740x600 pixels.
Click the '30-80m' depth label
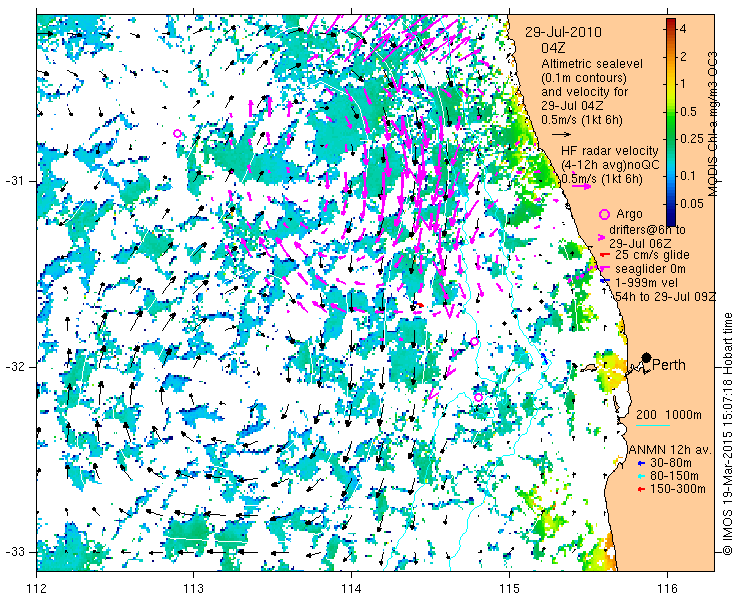point(671,463)
